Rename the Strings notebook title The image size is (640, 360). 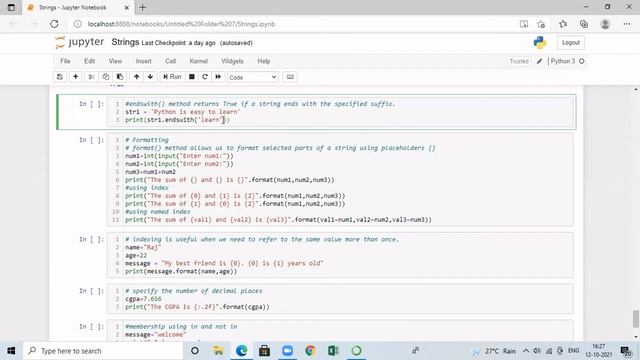tap(125, 42)
